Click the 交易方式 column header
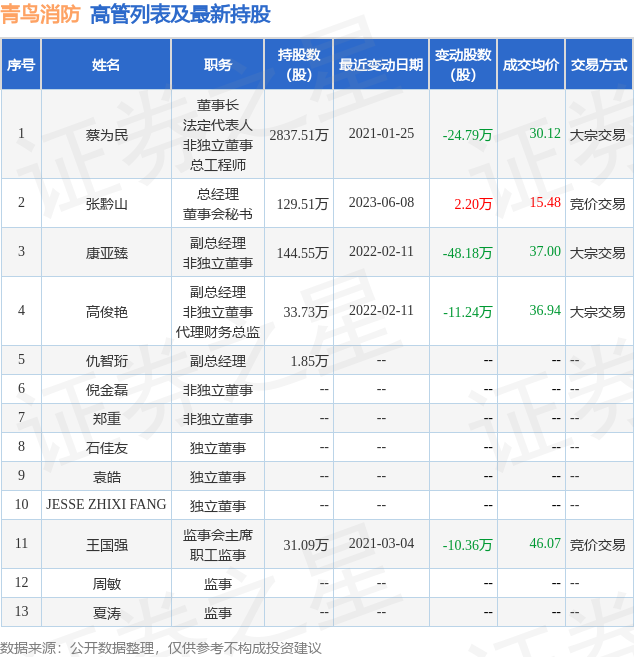 click(599, 65)
